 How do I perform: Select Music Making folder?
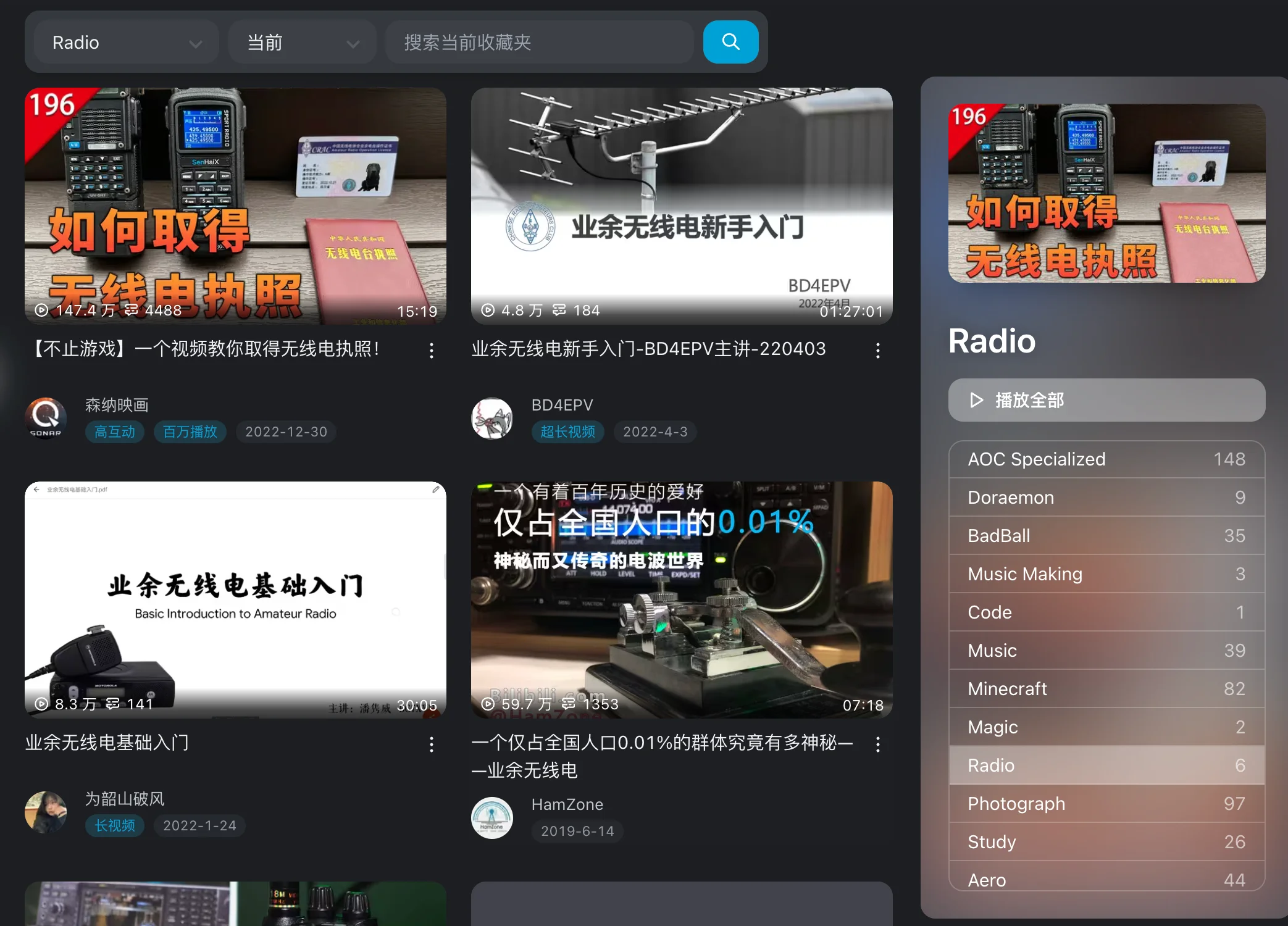[1106, 574]
